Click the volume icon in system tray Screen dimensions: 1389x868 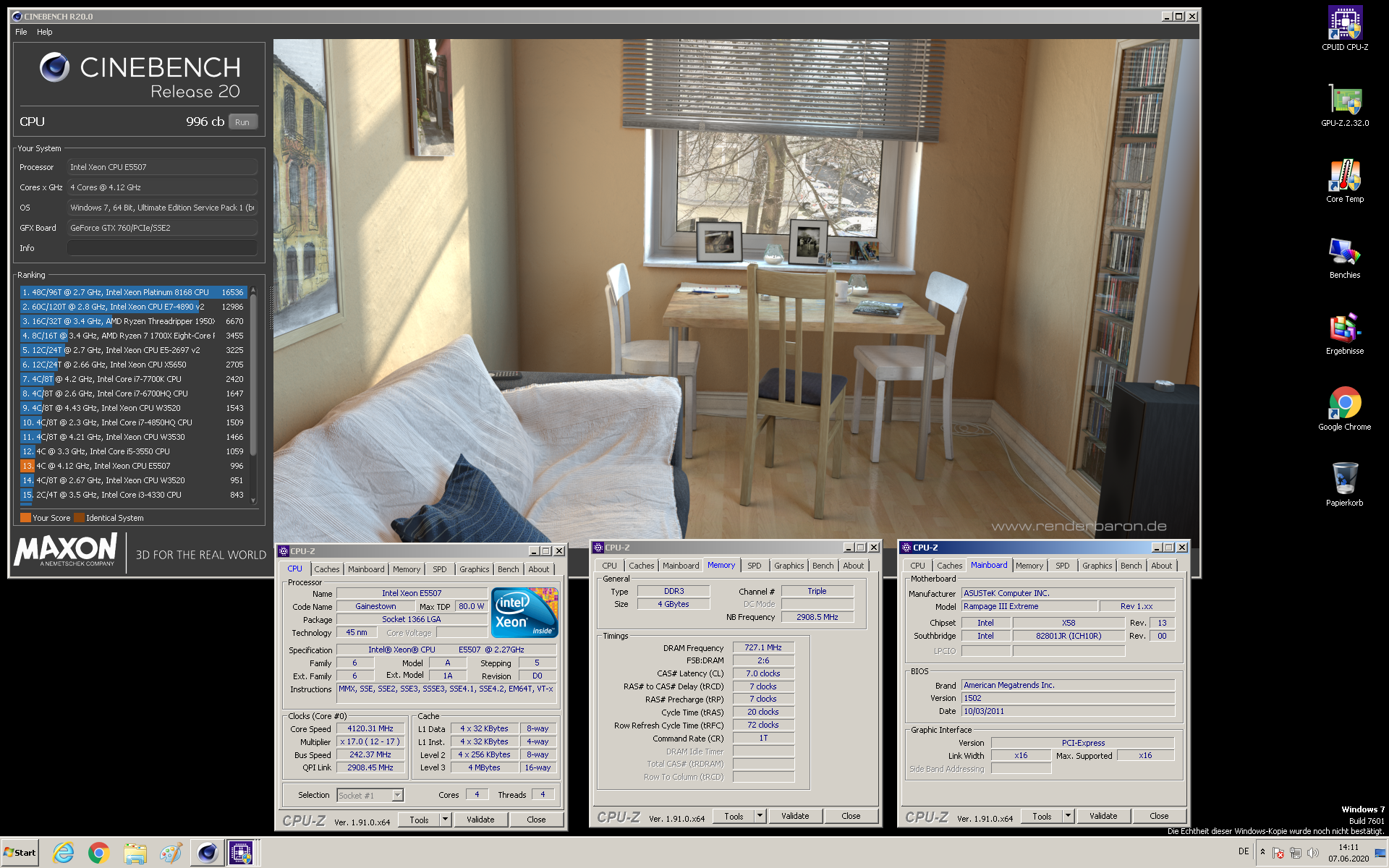pyautogui.click(x=1312, y=853)
